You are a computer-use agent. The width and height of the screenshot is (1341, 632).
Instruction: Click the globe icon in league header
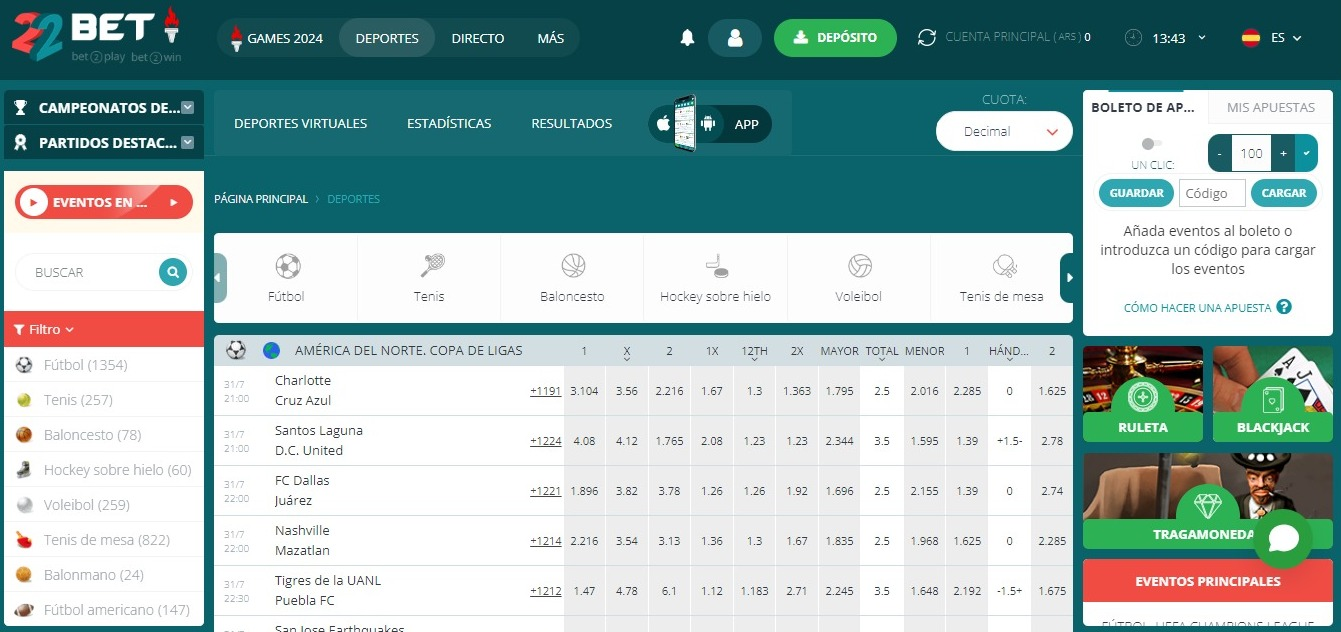coord(271,351)
